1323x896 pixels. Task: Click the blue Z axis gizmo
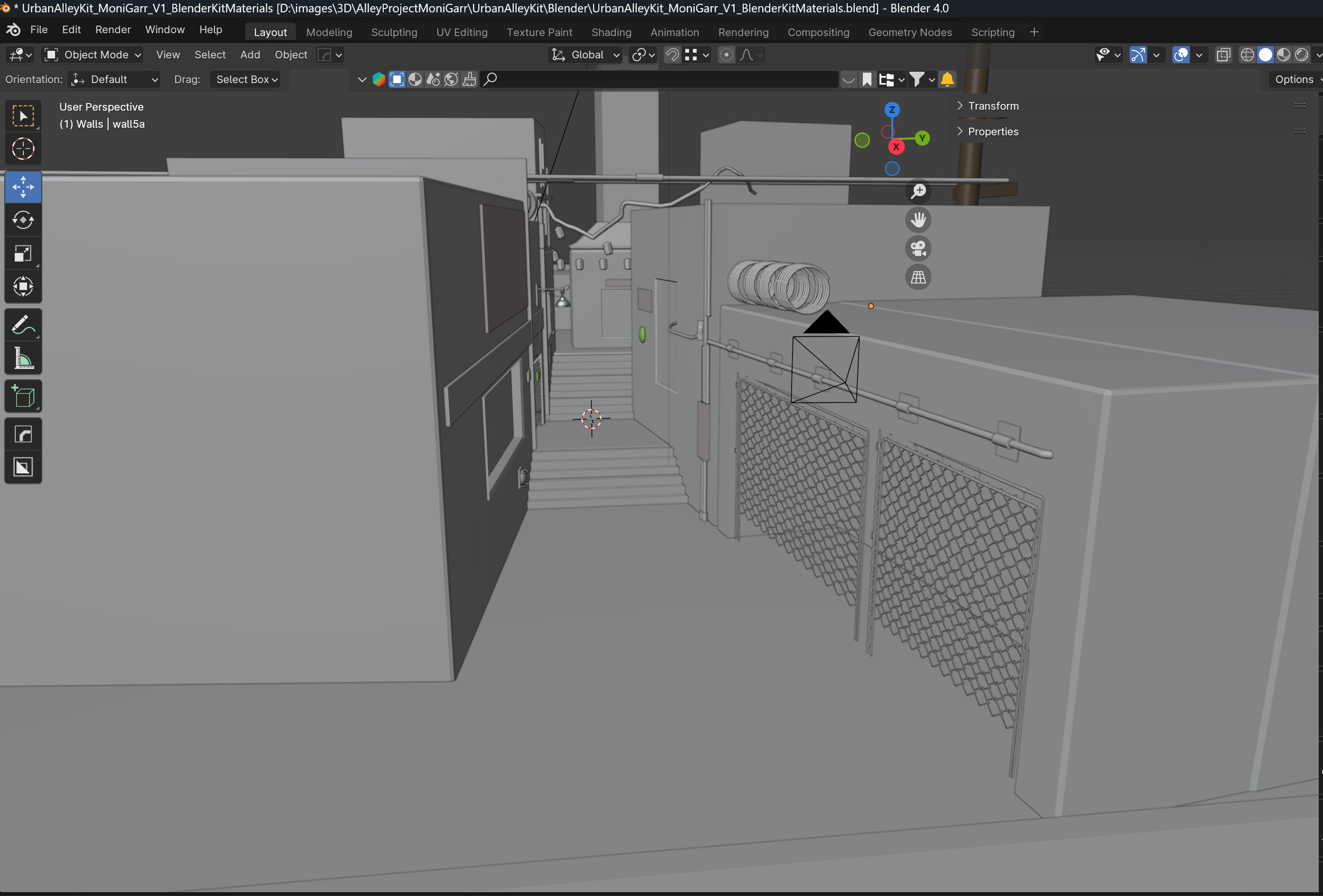click(x=892, y=109)
